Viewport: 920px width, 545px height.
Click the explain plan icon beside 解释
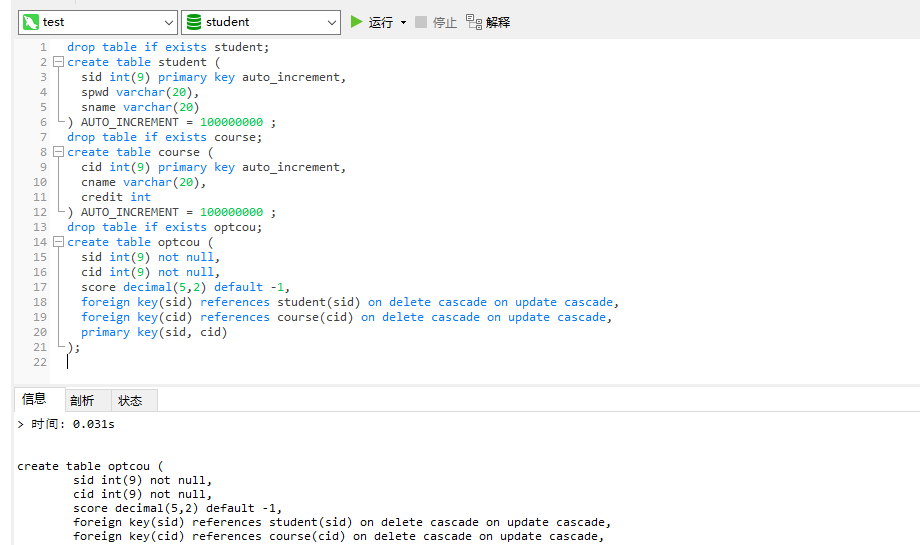[473, 22]
